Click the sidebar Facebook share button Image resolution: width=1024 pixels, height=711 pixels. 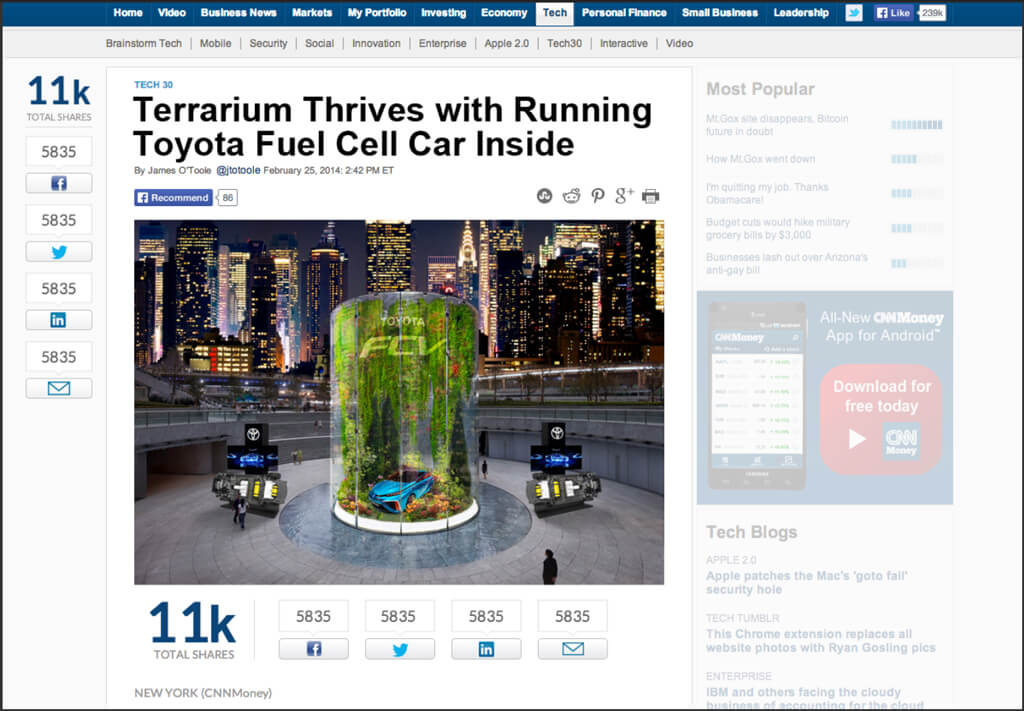(59, 183)
